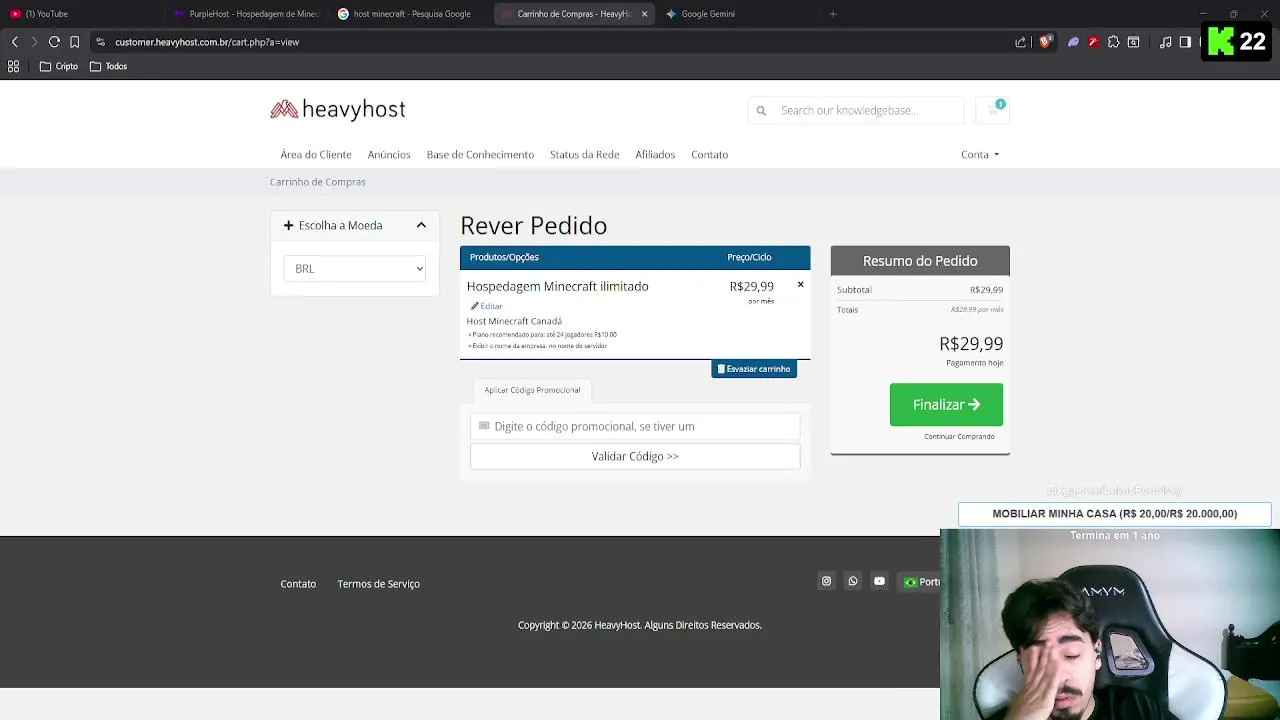Open Base de Conhecimento

pyautogui.click(x=480, y=154)
